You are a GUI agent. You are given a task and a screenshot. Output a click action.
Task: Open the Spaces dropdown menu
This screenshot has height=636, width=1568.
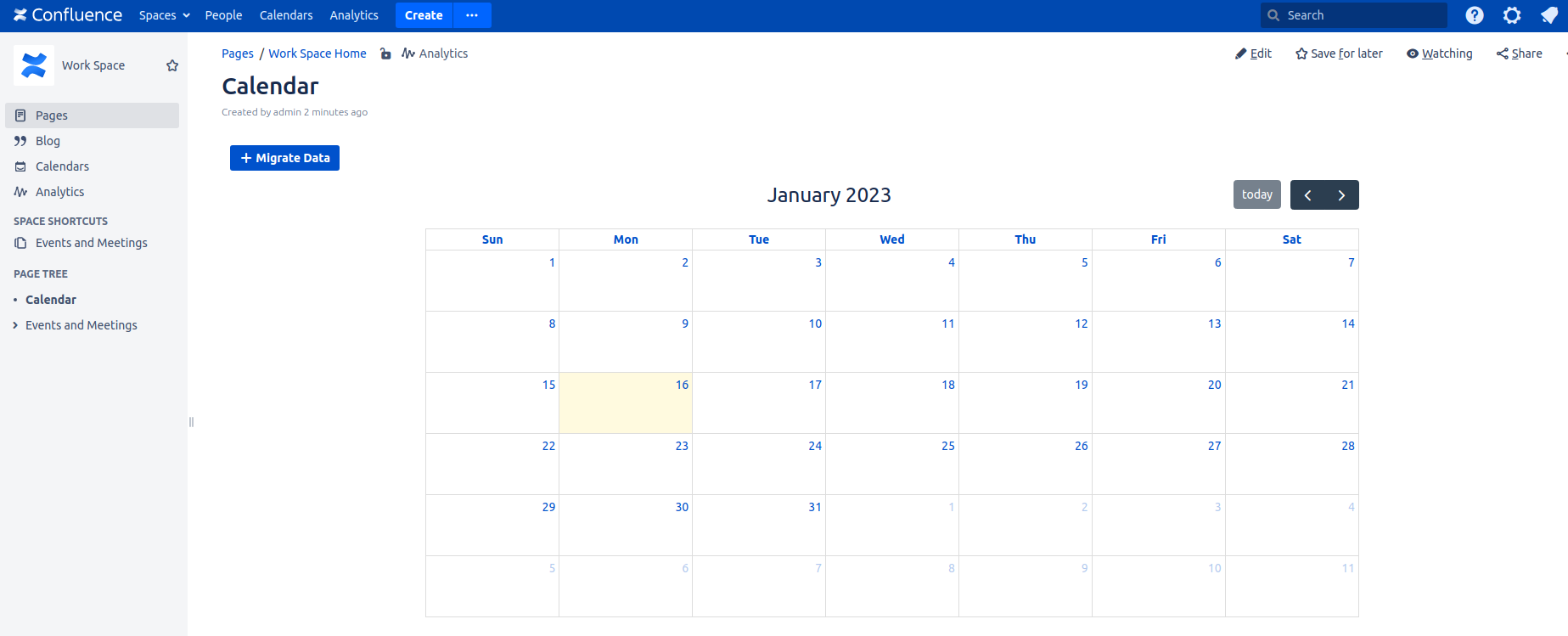164,15
